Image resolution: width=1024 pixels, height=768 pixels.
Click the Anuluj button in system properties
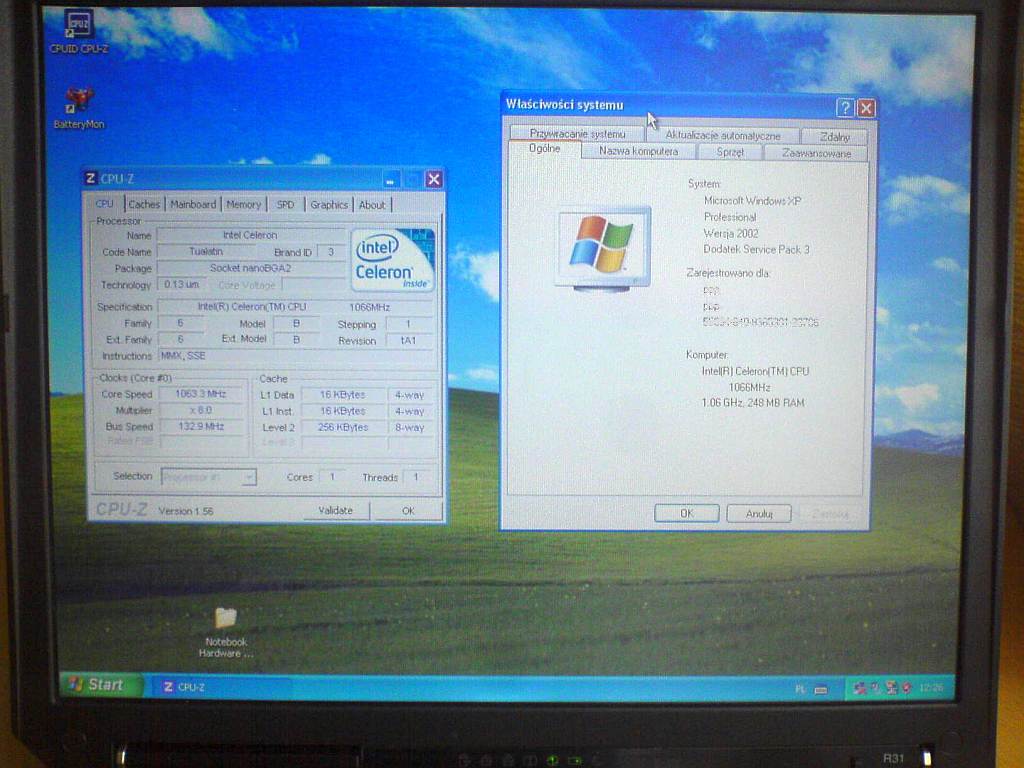(758, 513)
